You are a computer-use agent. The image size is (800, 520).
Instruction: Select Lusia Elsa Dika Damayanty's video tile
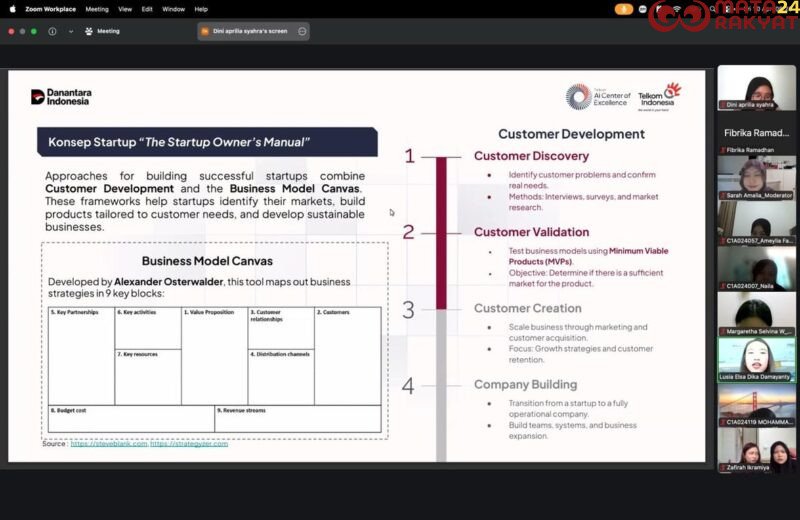pyautogui.click(x=756, y=359)
